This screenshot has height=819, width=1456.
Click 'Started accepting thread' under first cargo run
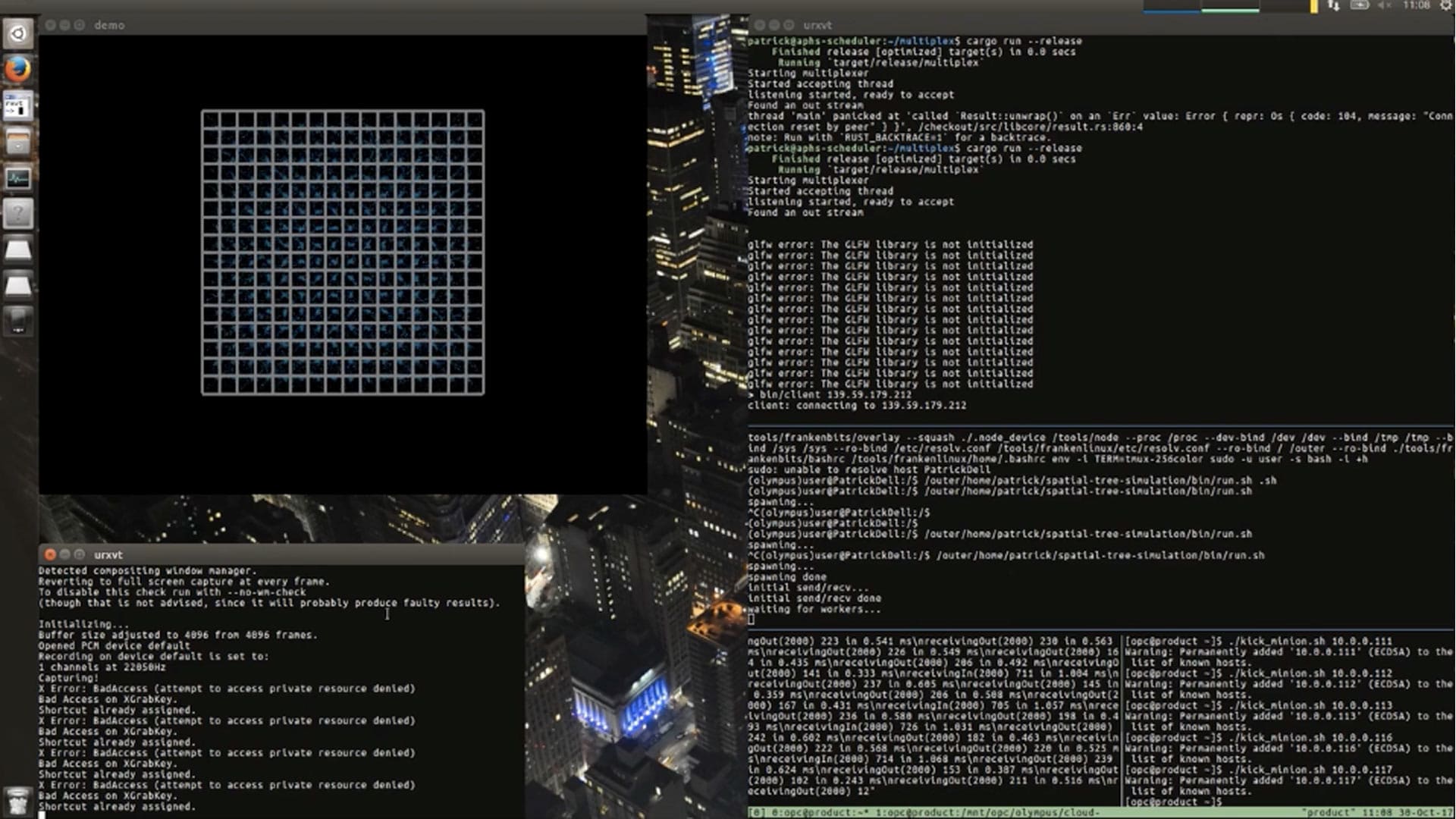click(821, 84)
